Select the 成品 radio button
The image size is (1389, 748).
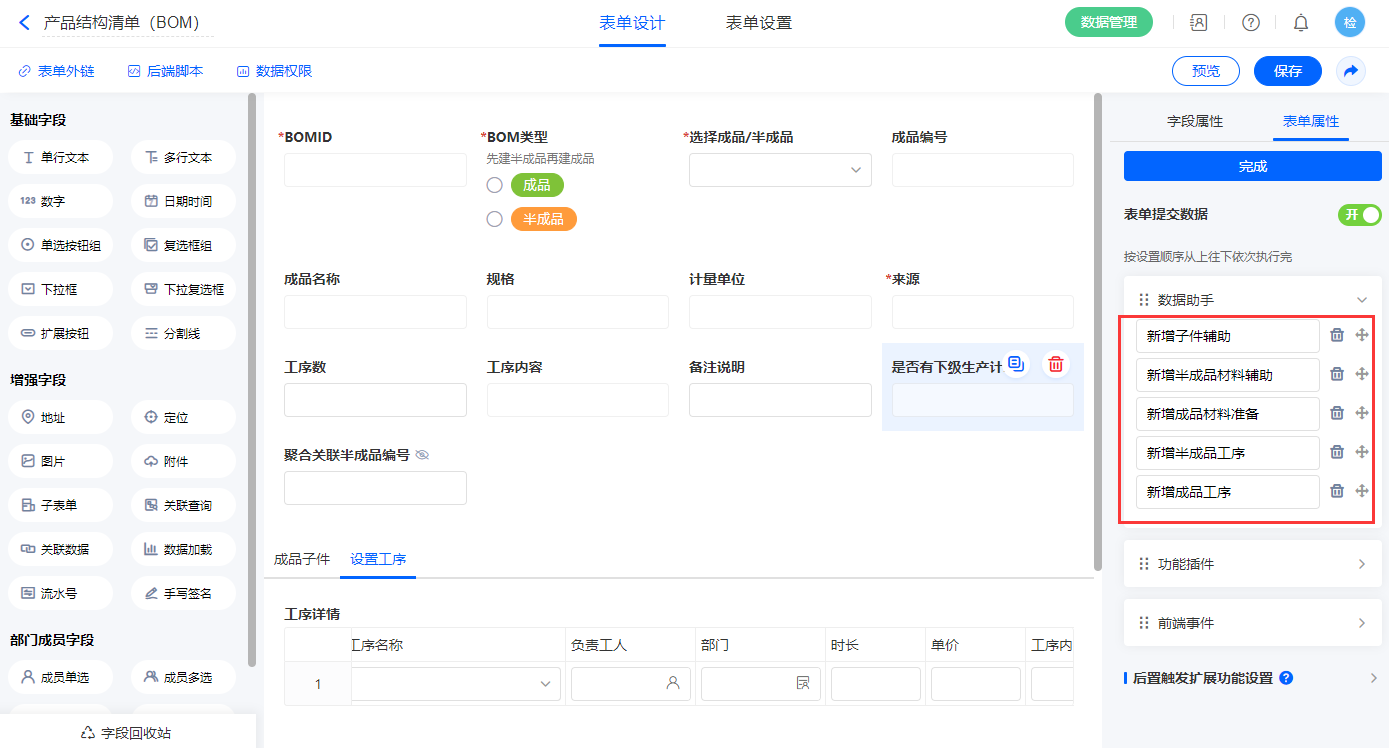(494, 185)
